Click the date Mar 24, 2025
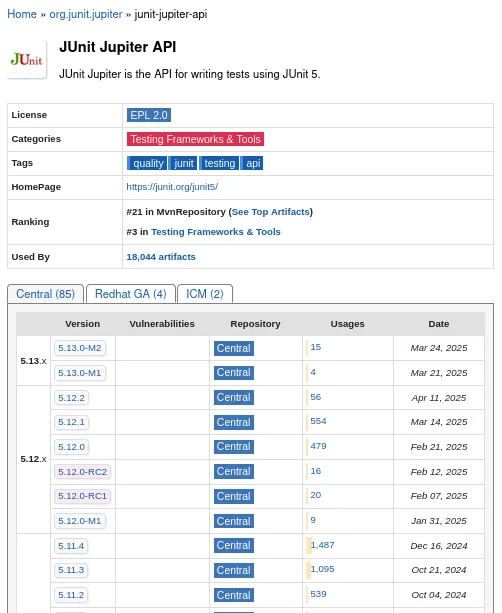Screen dimensions: 502x613 point(439,348)
